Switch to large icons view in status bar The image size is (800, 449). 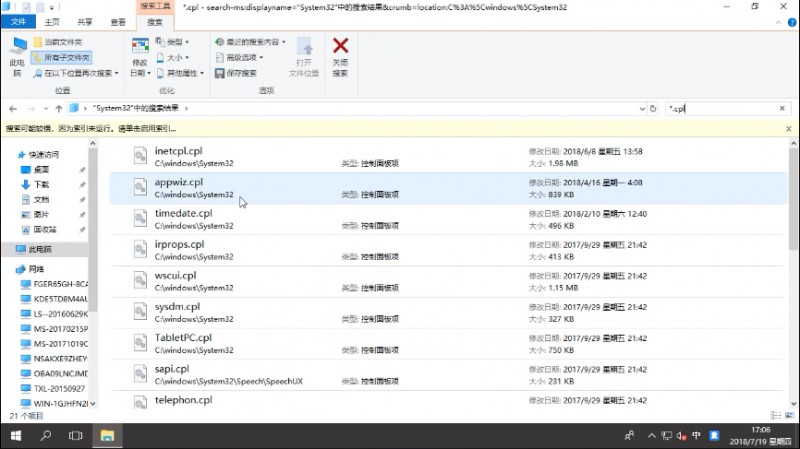click(x=789, y=416)
